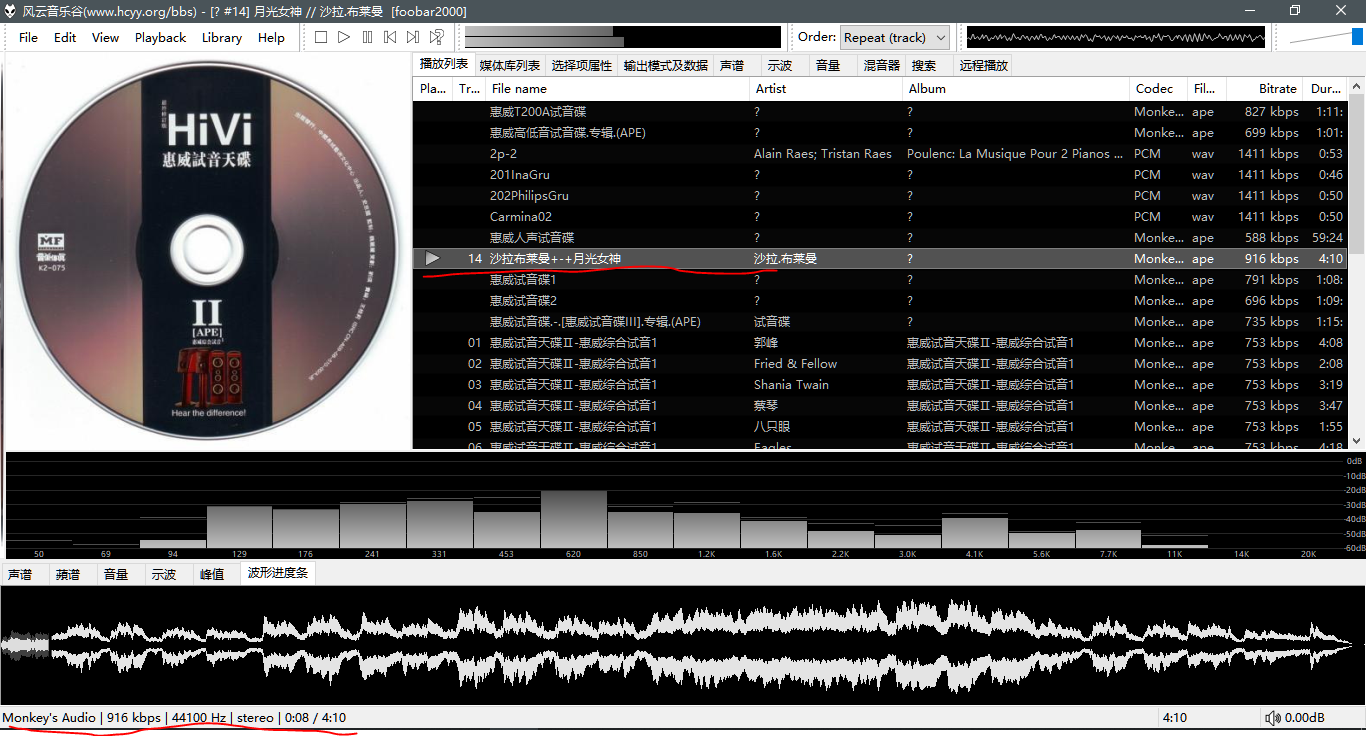Image resolution: width=1366 pixels, height=736 pixels.
Task: Pause the current track
Action: pyautogui.click(x=367, y=37)
